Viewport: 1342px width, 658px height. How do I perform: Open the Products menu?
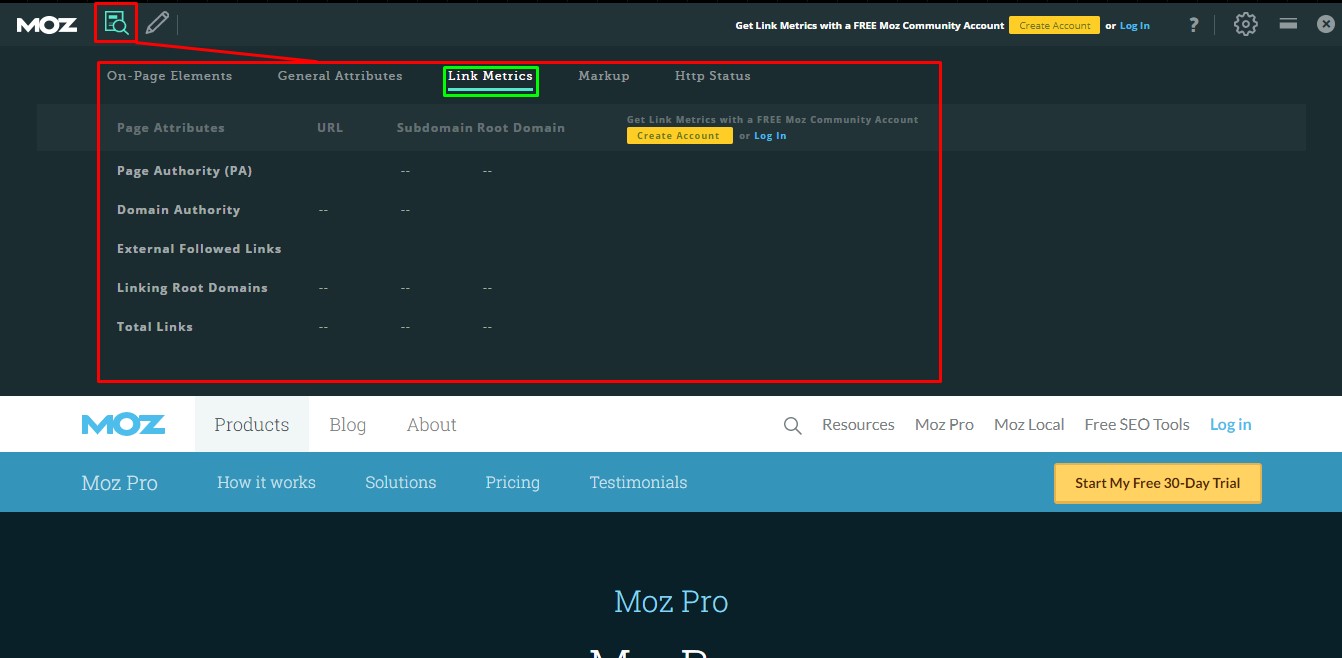(252, 424)
